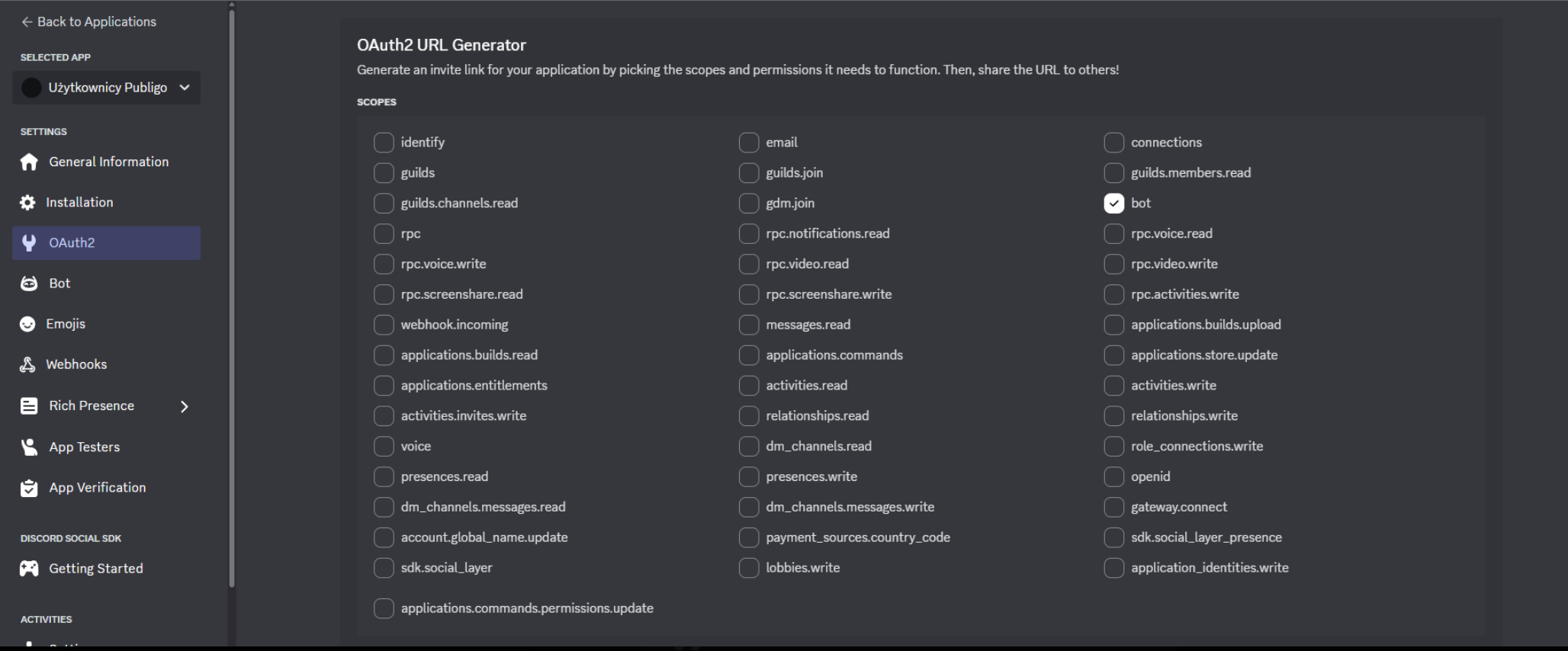Expand the Rich Presence submenu arrow
The image size is (1568, 651).
click(x=185, y=406)
